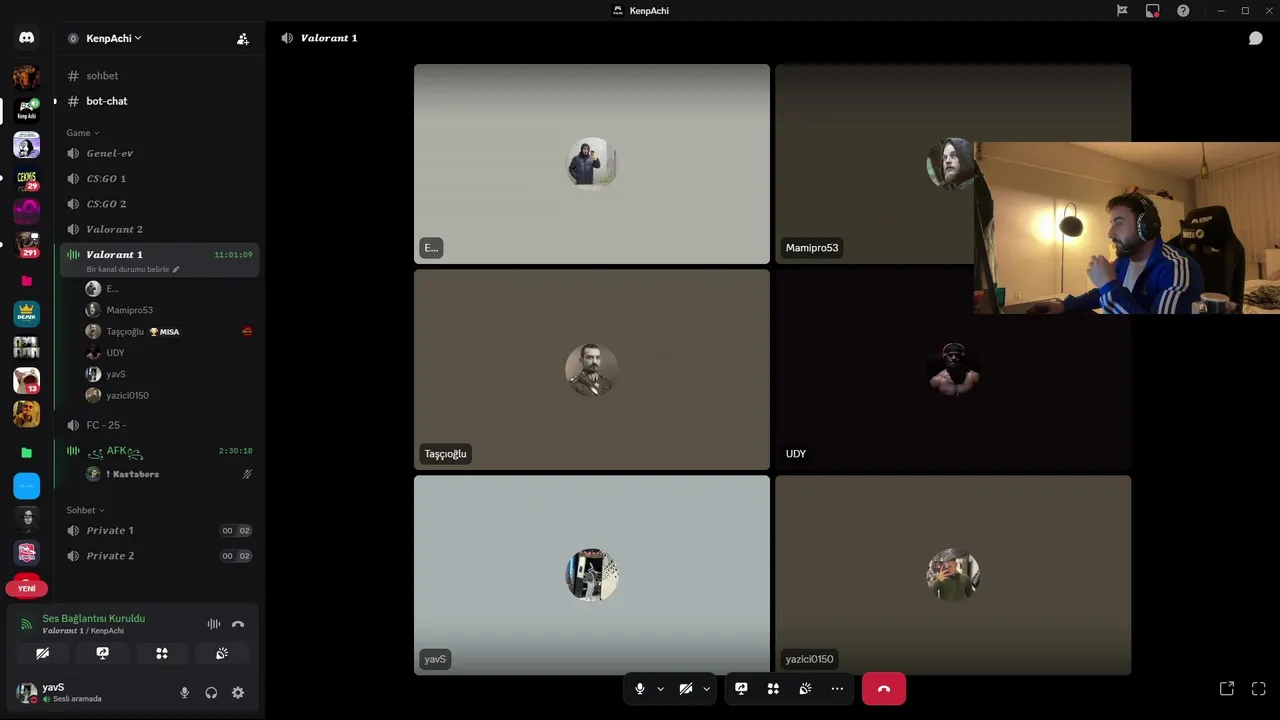This screenshot has width=1280, height=720.
Task: Share screen from the bottom call control bar
Action: pyautogui.click(x=741, y=689)
